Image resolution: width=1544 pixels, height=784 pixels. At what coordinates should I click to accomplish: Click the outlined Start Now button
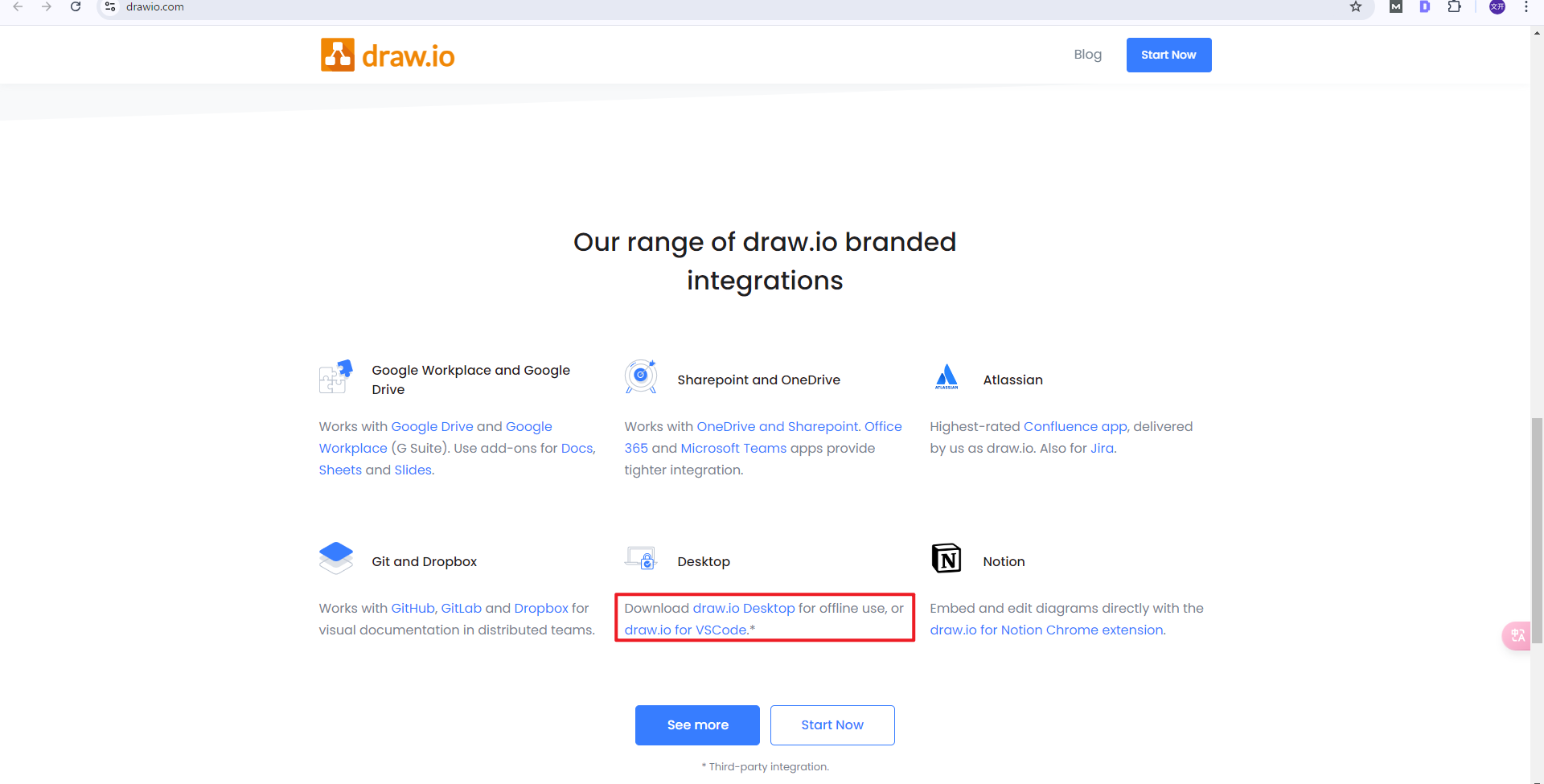pos(832,724)
